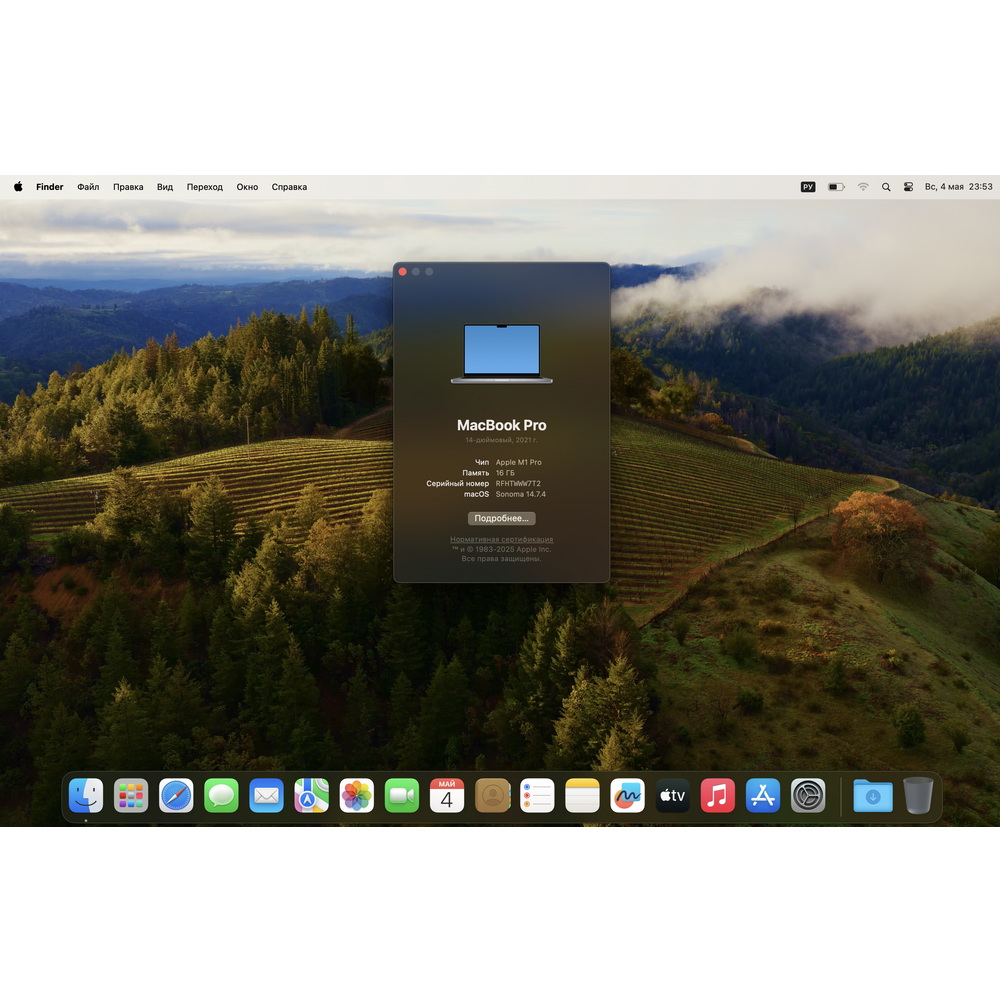Image resolution: width=1000 pixels, height=1000 pixels.
Task: Open Spotlight search
Action: [886, 187]
